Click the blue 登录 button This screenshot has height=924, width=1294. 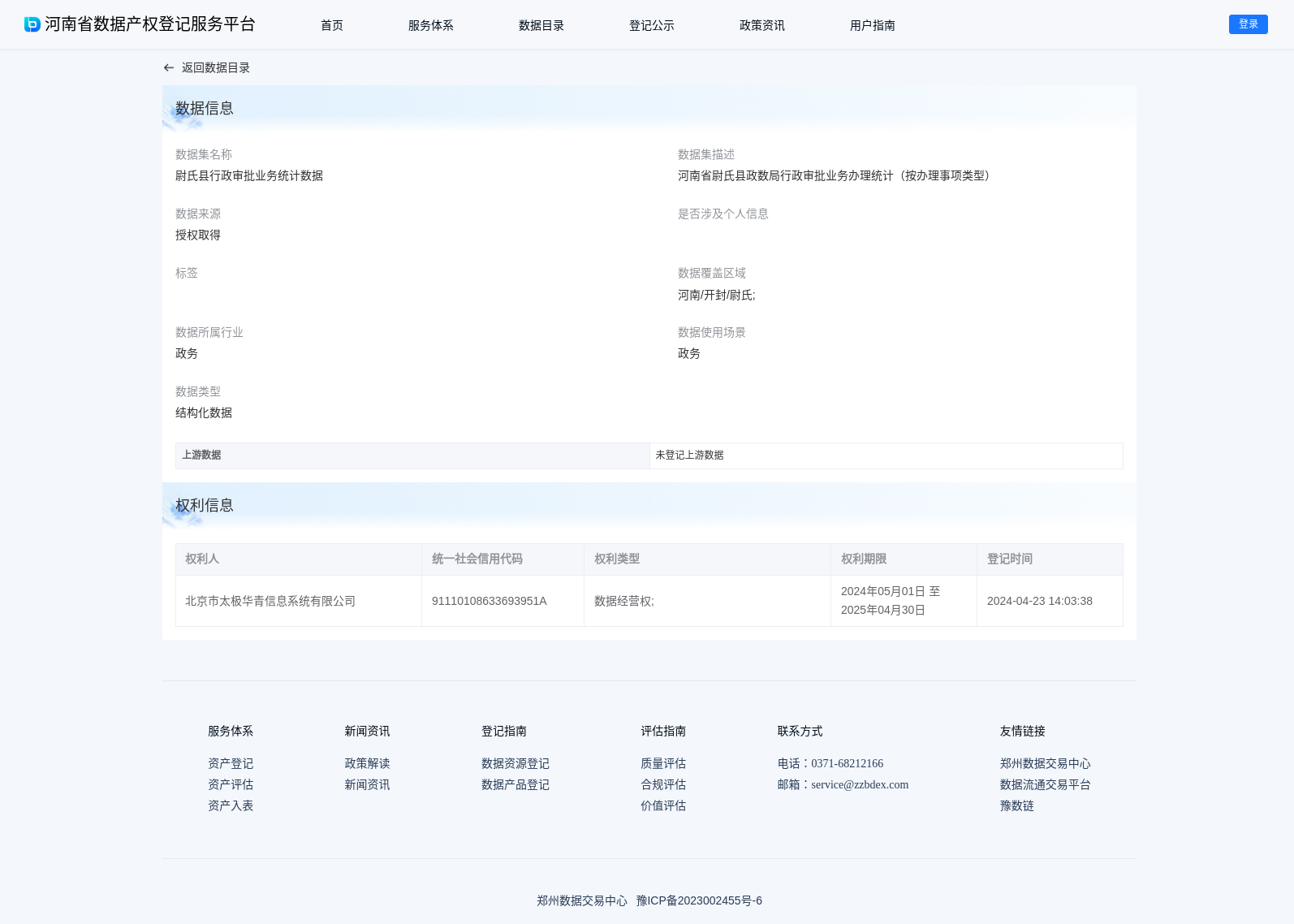click(x=1249, y=24)
